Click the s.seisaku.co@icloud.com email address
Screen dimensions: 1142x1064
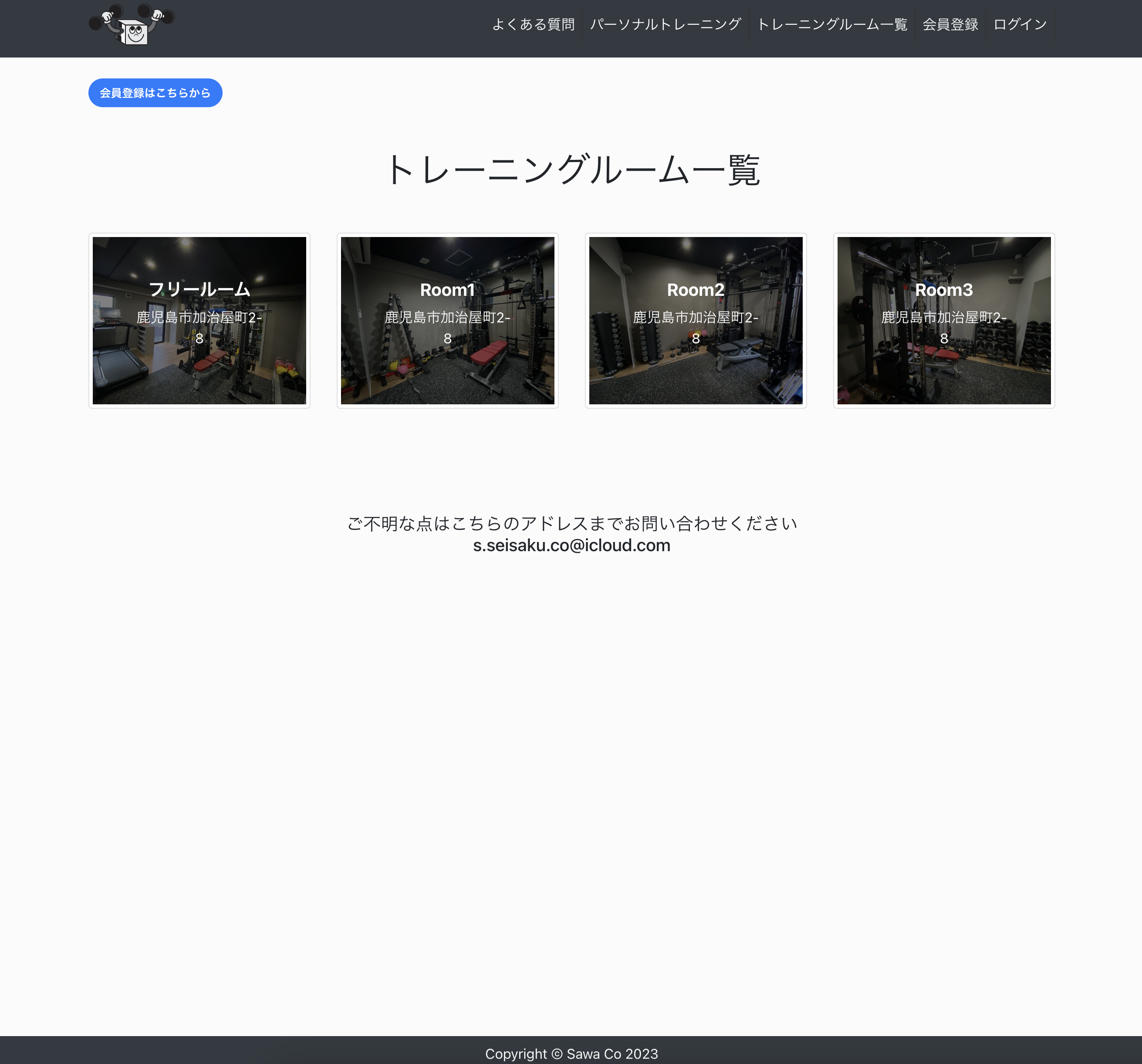(x=571, y=545)
